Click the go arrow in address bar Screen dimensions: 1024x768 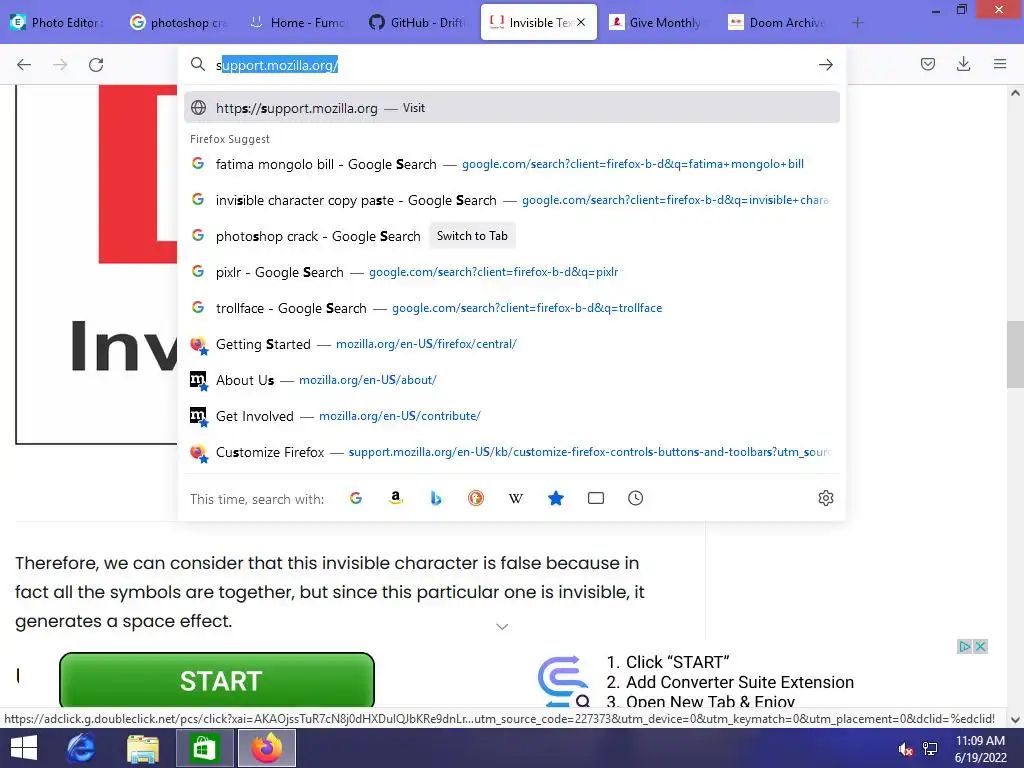(825, 65)
